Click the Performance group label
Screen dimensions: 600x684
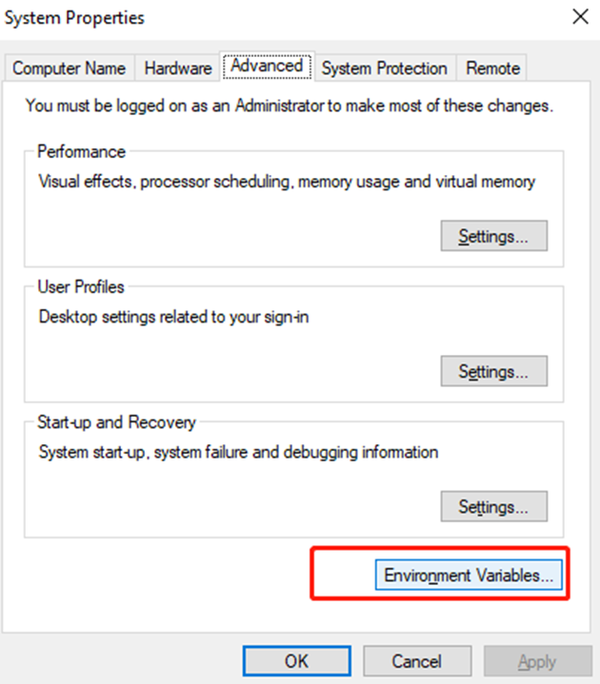tap(81, 152)
